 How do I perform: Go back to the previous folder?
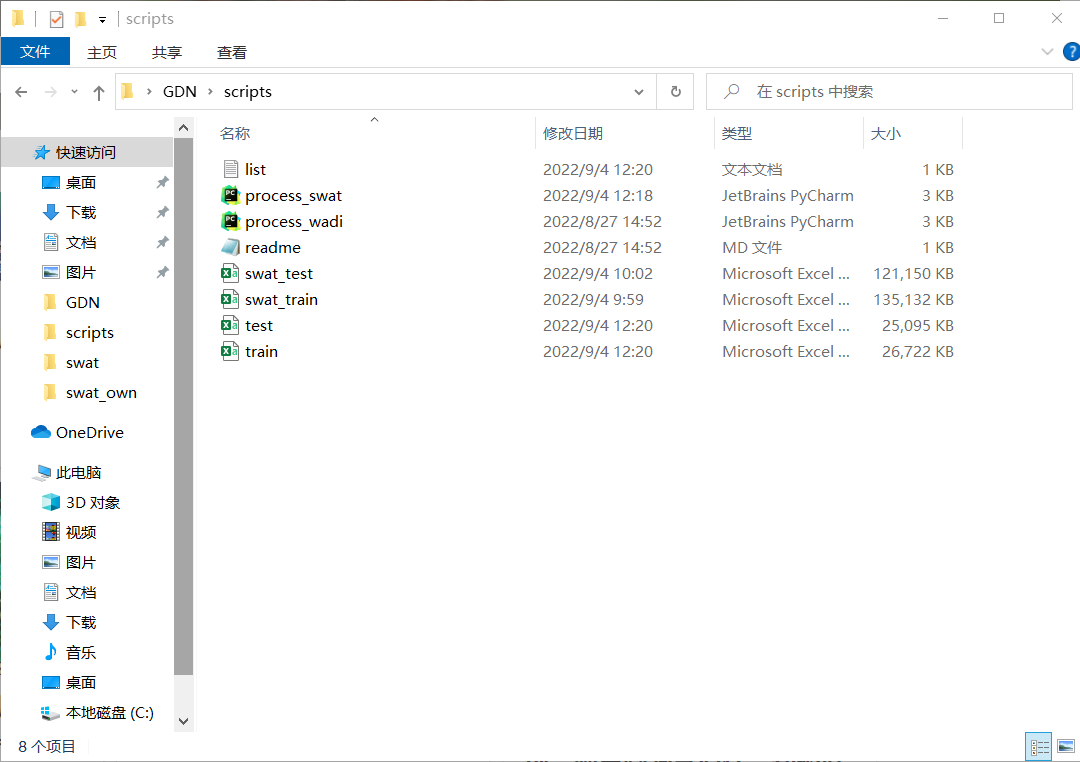coord(21,91)
